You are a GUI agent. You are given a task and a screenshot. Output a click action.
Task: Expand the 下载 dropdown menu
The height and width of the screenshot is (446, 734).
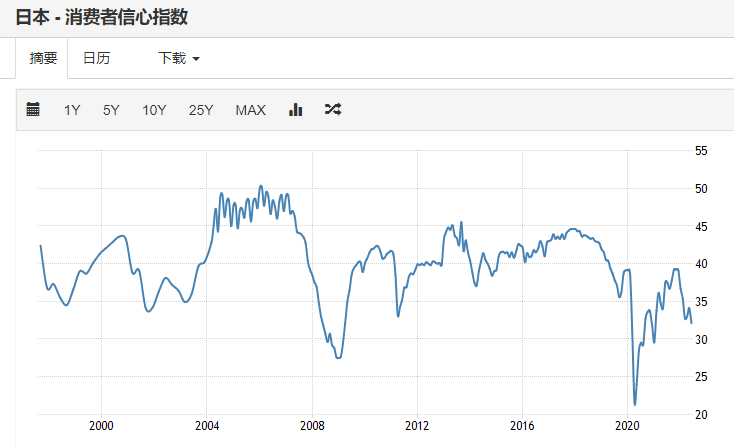179,58
